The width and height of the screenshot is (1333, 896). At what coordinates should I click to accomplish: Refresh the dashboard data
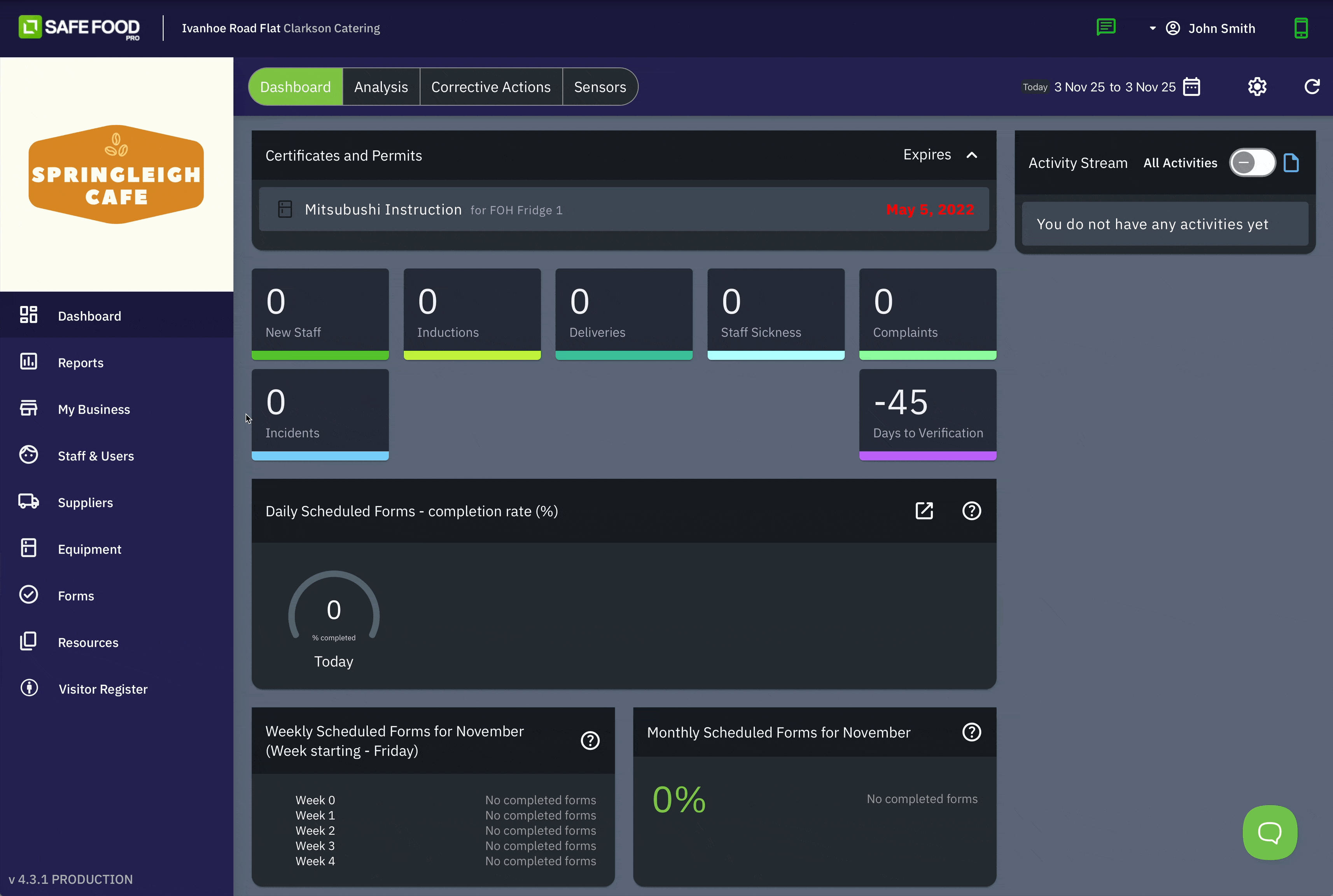click(1312, 87)
